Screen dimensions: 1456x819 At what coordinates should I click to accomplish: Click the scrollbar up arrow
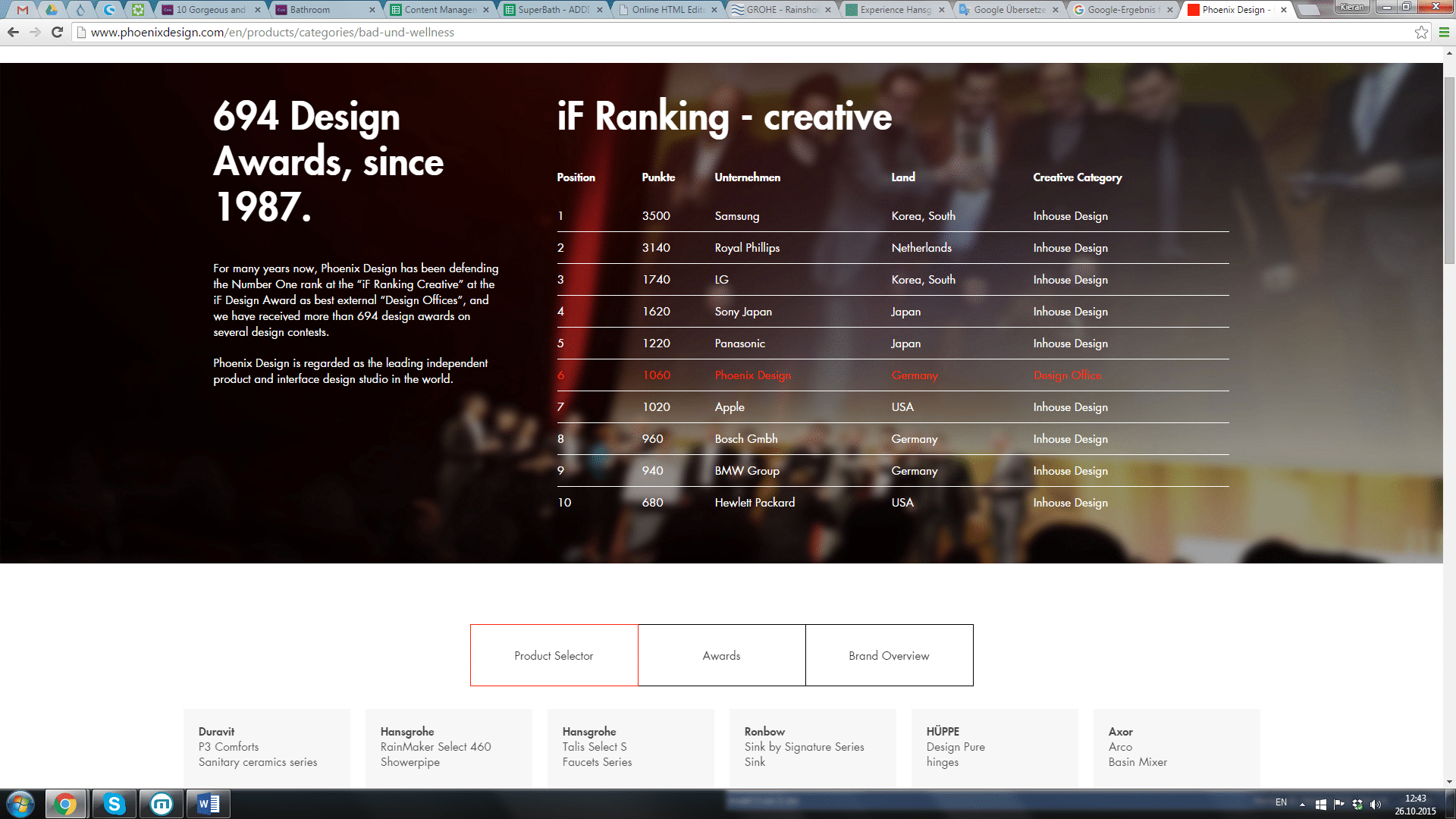pyautogui.click(x=1449, y=53)
